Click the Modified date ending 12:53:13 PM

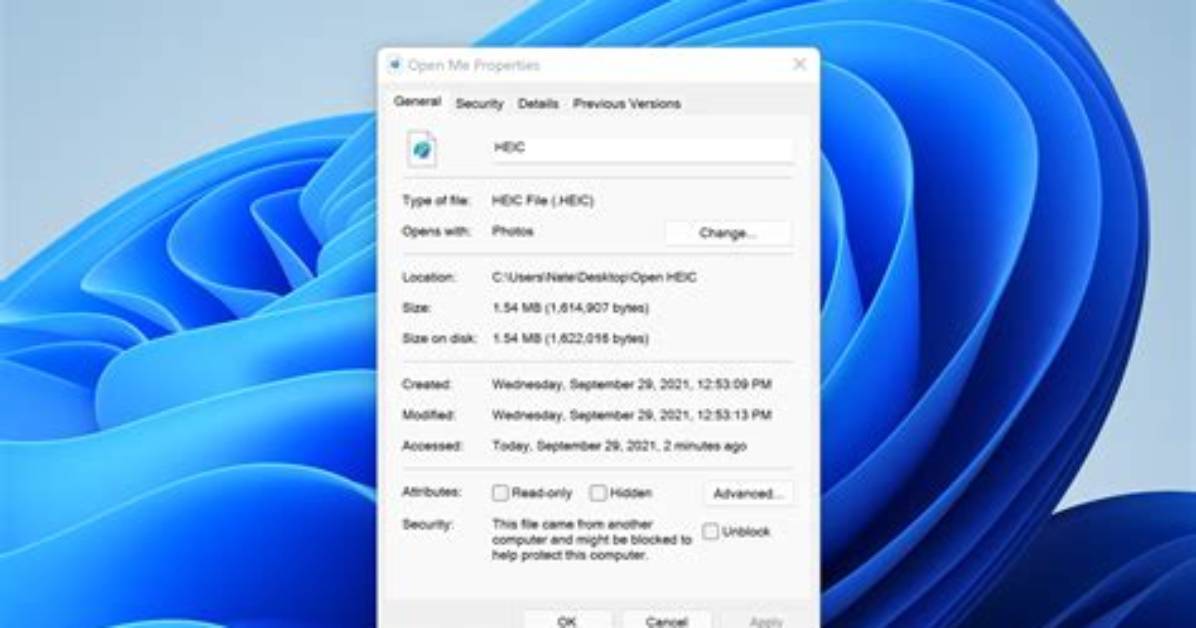pyautogui.click(x=632, y=415)
